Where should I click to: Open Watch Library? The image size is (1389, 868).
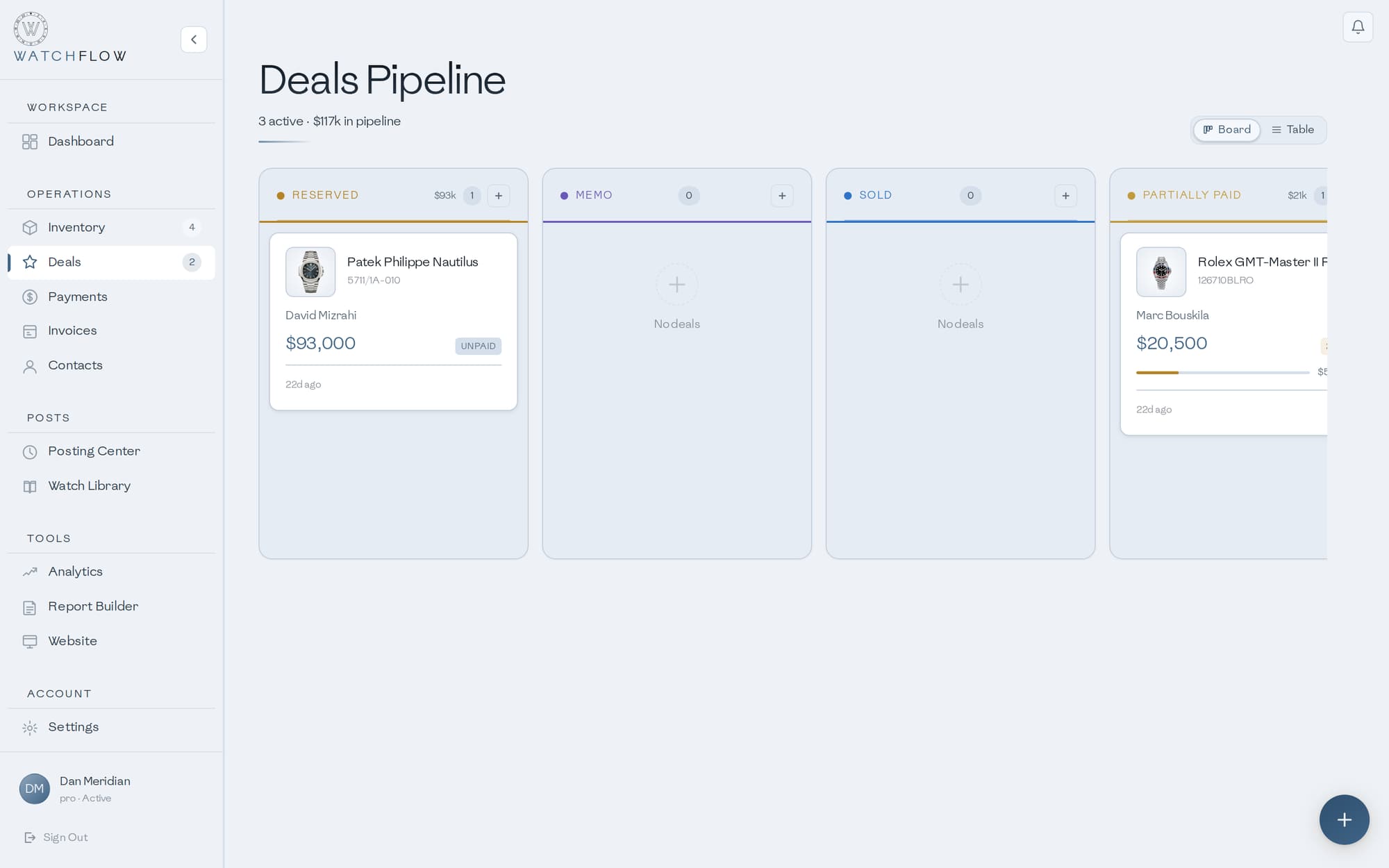click(x=111, y=486)
